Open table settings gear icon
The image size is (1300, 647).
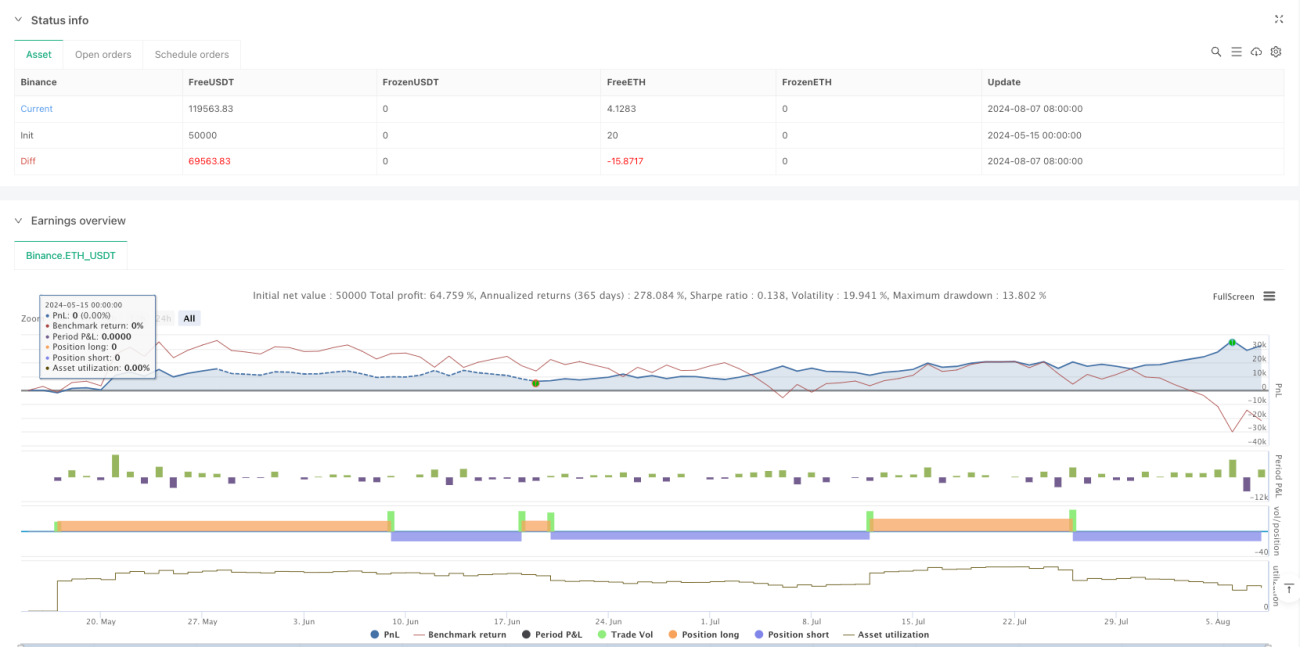1276,52
